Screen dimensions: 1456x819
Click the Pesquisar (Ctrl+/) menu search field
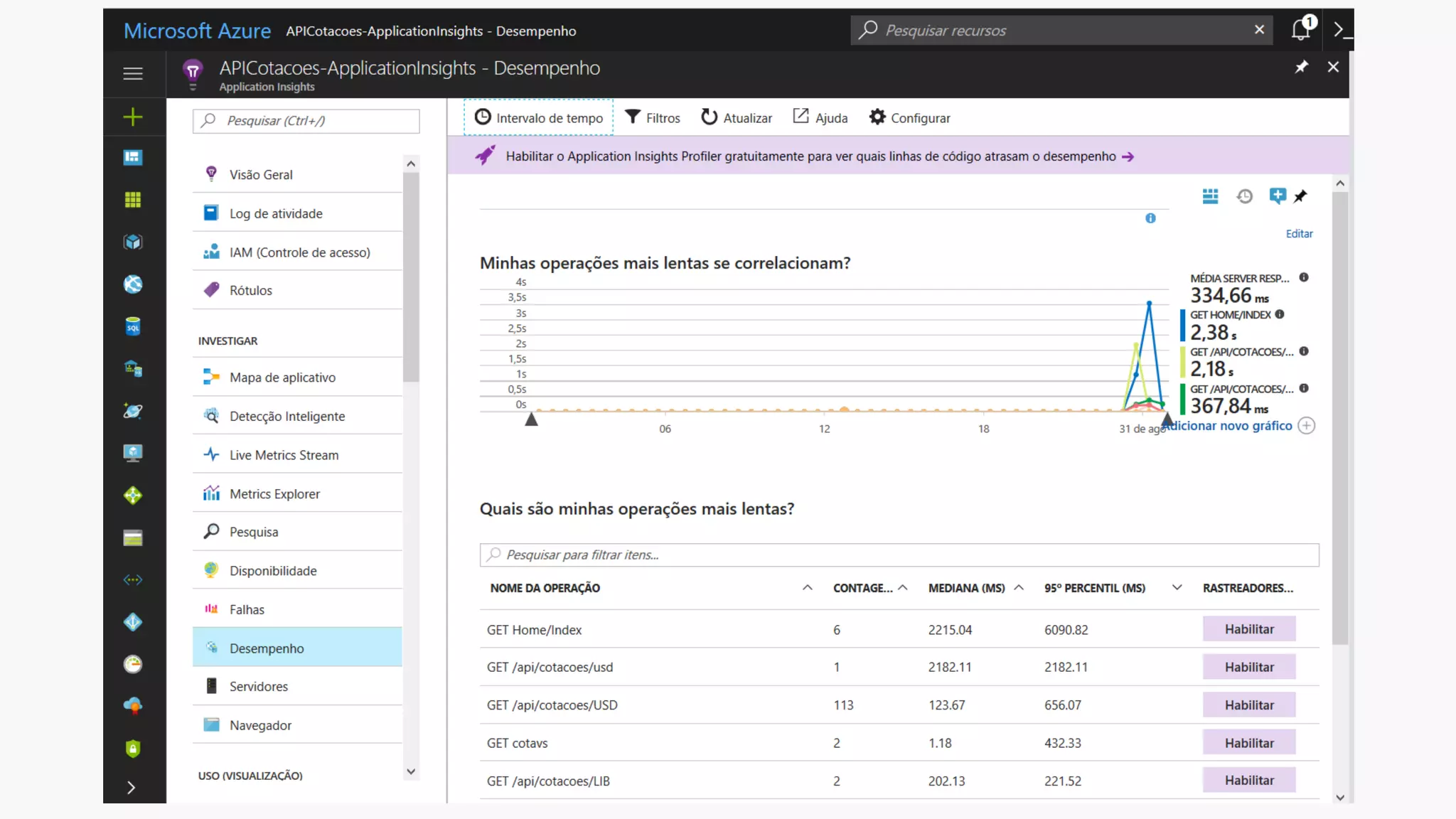click(x=306, y=121)
